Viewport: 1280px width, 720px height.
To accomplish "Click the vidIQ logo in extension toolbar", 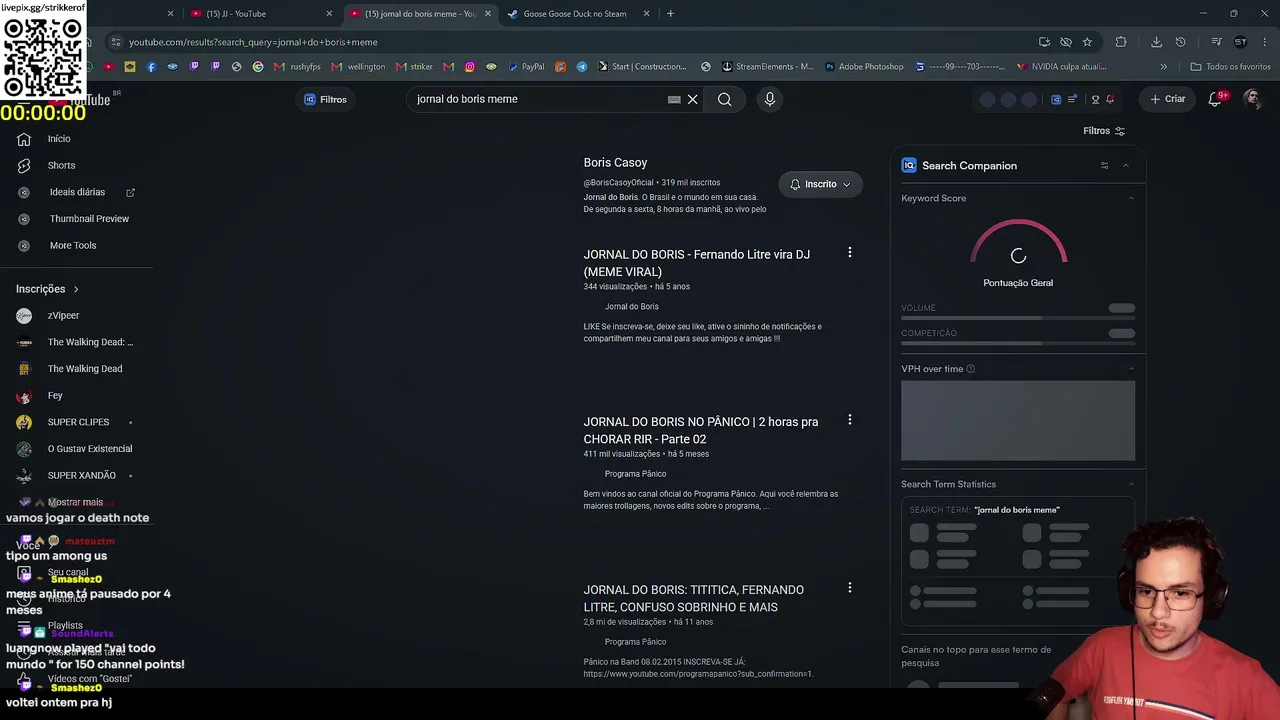I will point(1056,99).
